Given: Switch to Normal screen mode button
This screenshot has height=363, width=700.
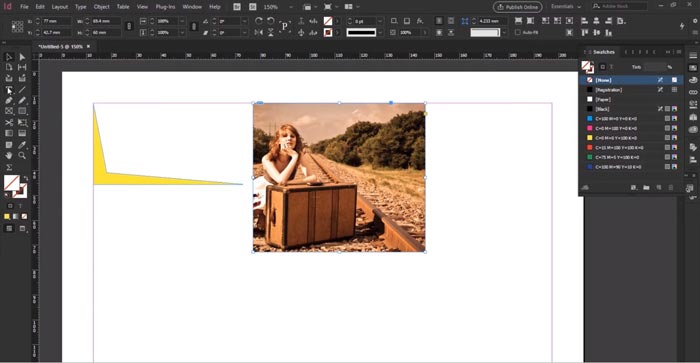Looking at the screenshot, I should [x=9, y=228].
